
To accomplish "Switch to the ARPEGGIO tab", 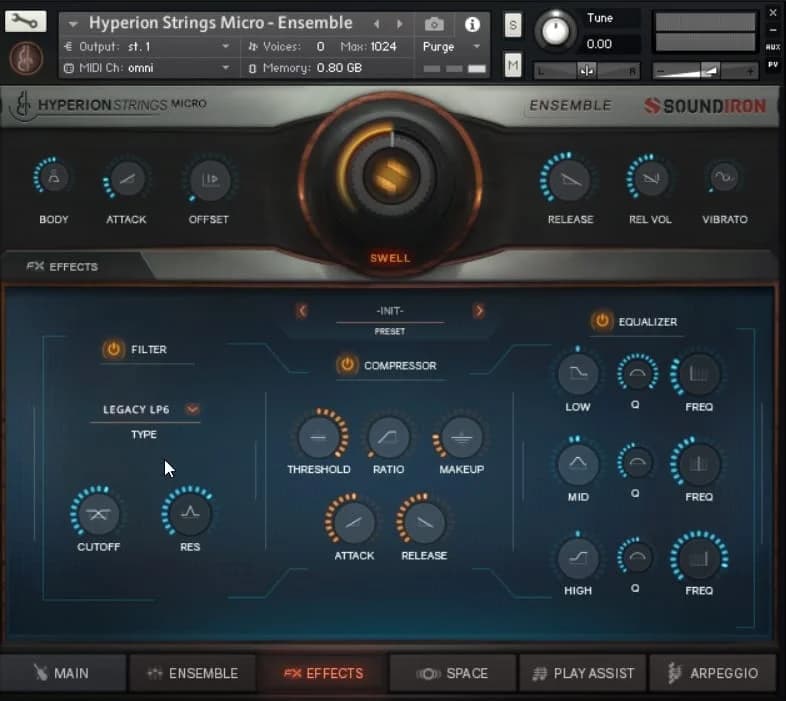I will click(713, 673).
